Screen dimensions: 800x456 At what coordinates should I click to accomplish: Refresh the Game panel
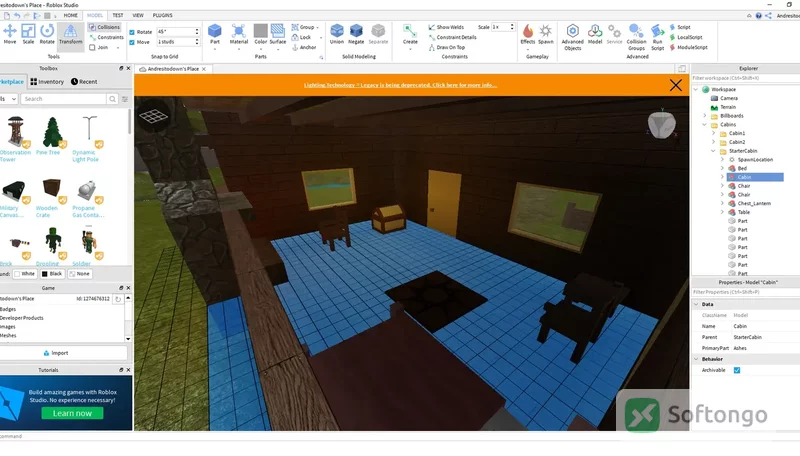click(118, 299)
